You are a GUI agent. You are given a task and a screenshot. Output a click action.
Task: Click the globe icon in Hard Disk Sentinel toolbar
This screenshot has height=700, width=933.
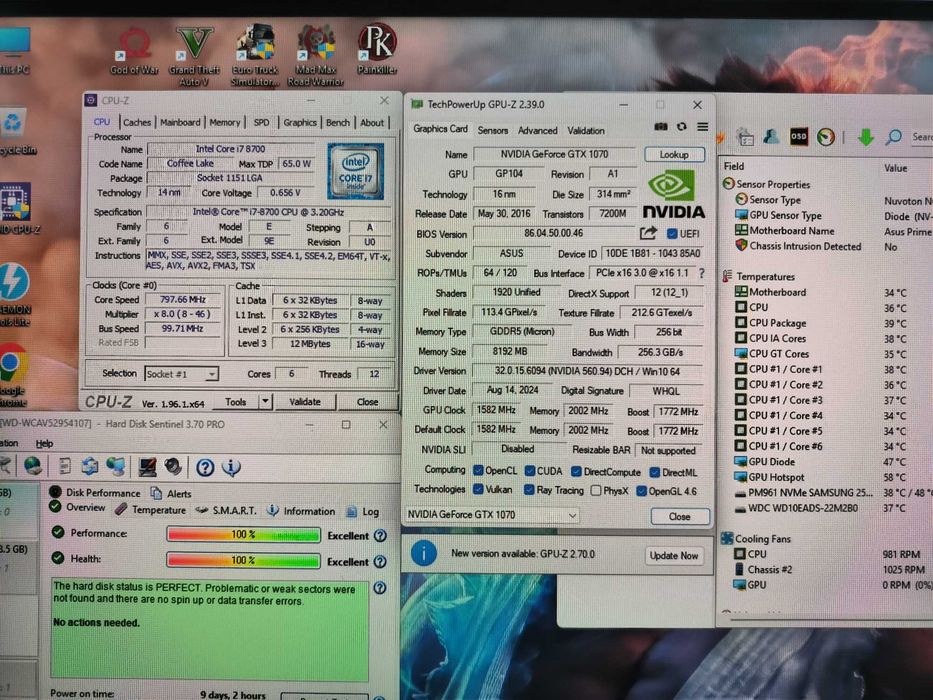(33, 466)
